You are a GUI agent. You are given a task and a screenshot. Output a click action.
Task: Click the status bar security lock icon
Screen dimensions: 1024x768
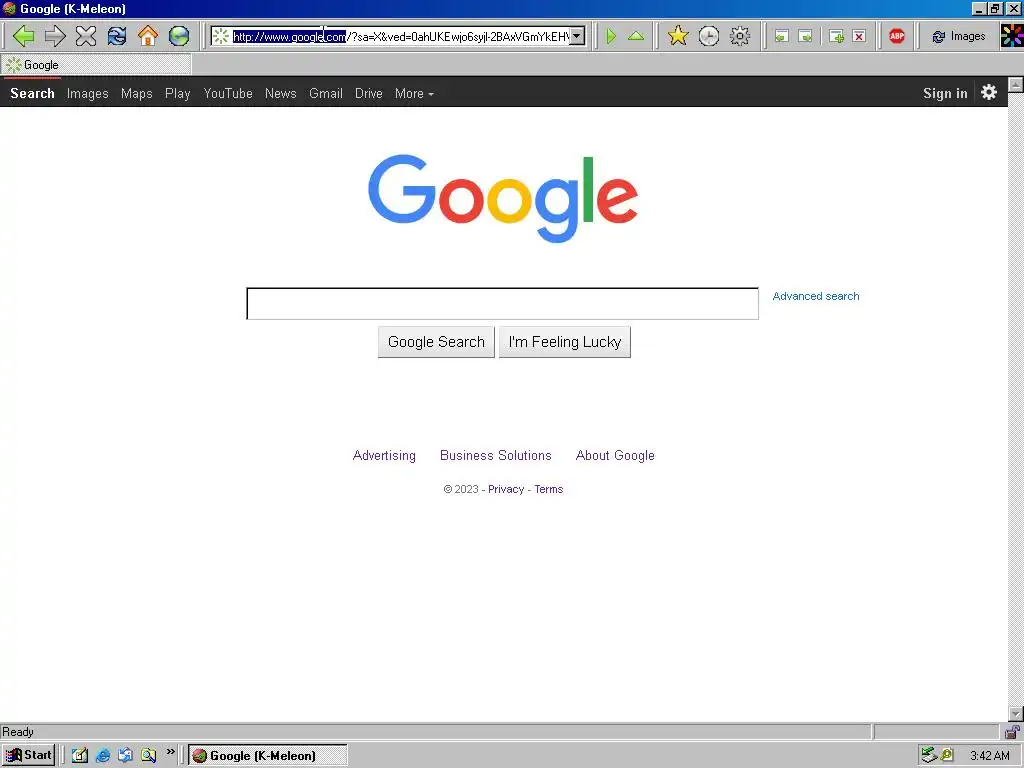(1012, 731)
